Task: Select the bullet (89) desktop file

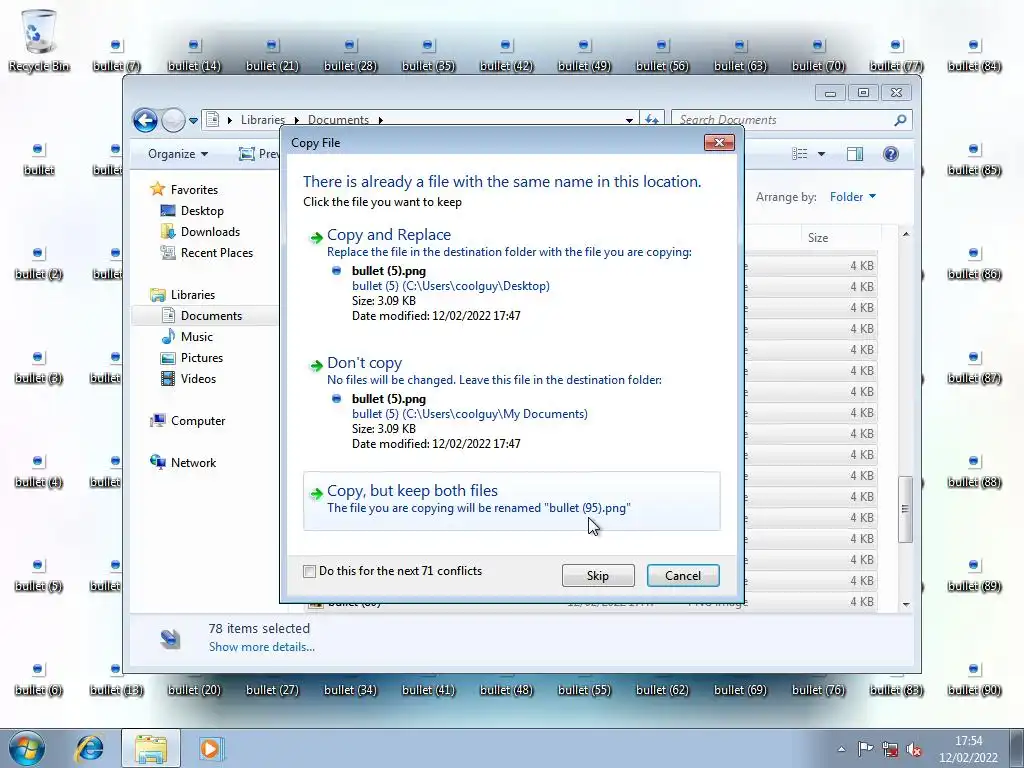Action: [974, 575]
